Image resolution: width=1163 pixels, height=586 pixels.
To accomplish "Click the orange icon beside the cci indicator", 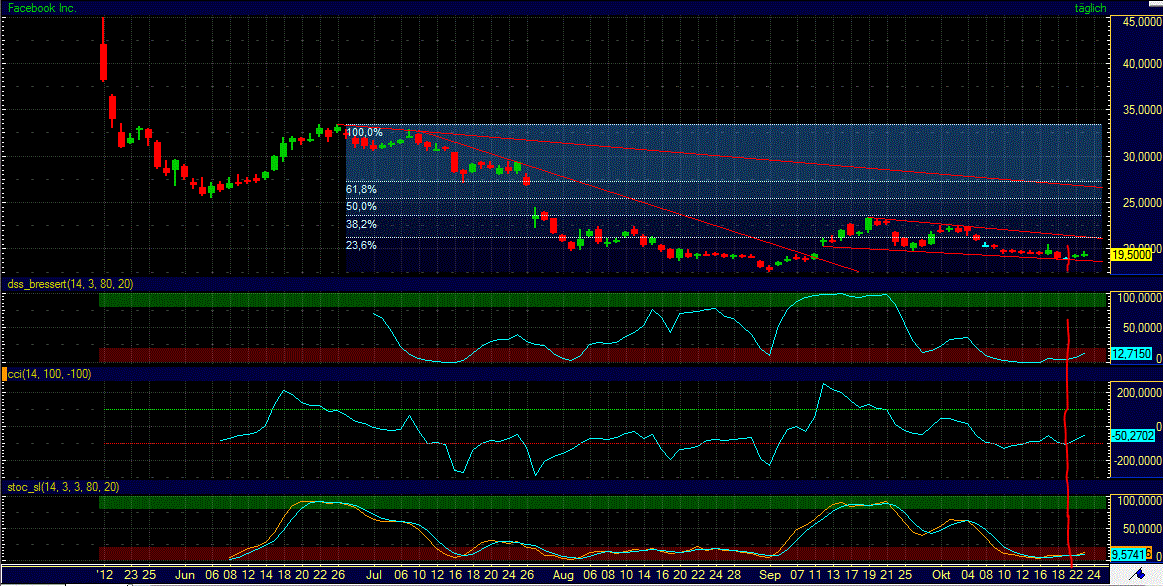I will pos(5,375).
